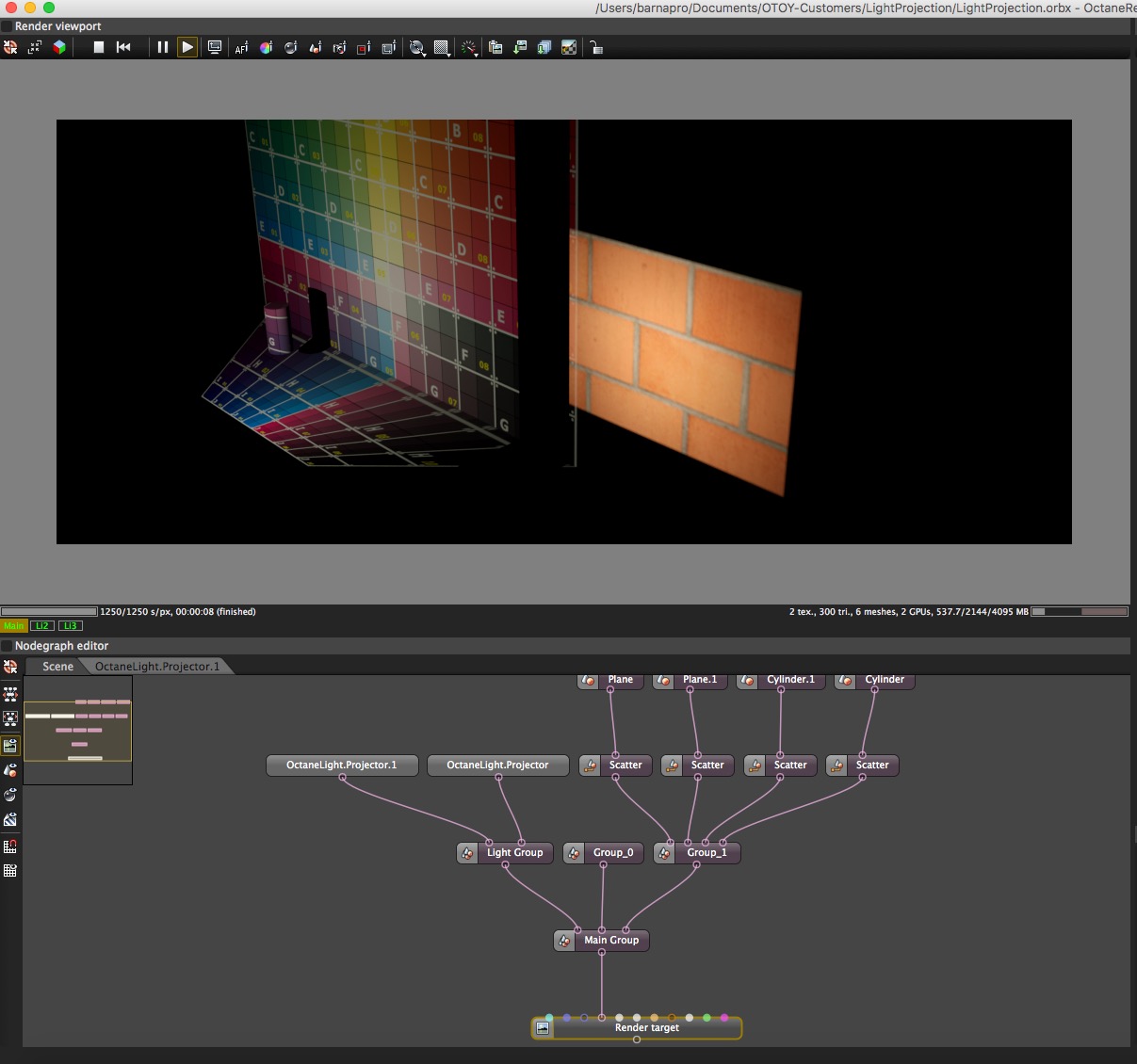Toggle nodegraph grid display icon
1137x1064 pixels.
10,871
